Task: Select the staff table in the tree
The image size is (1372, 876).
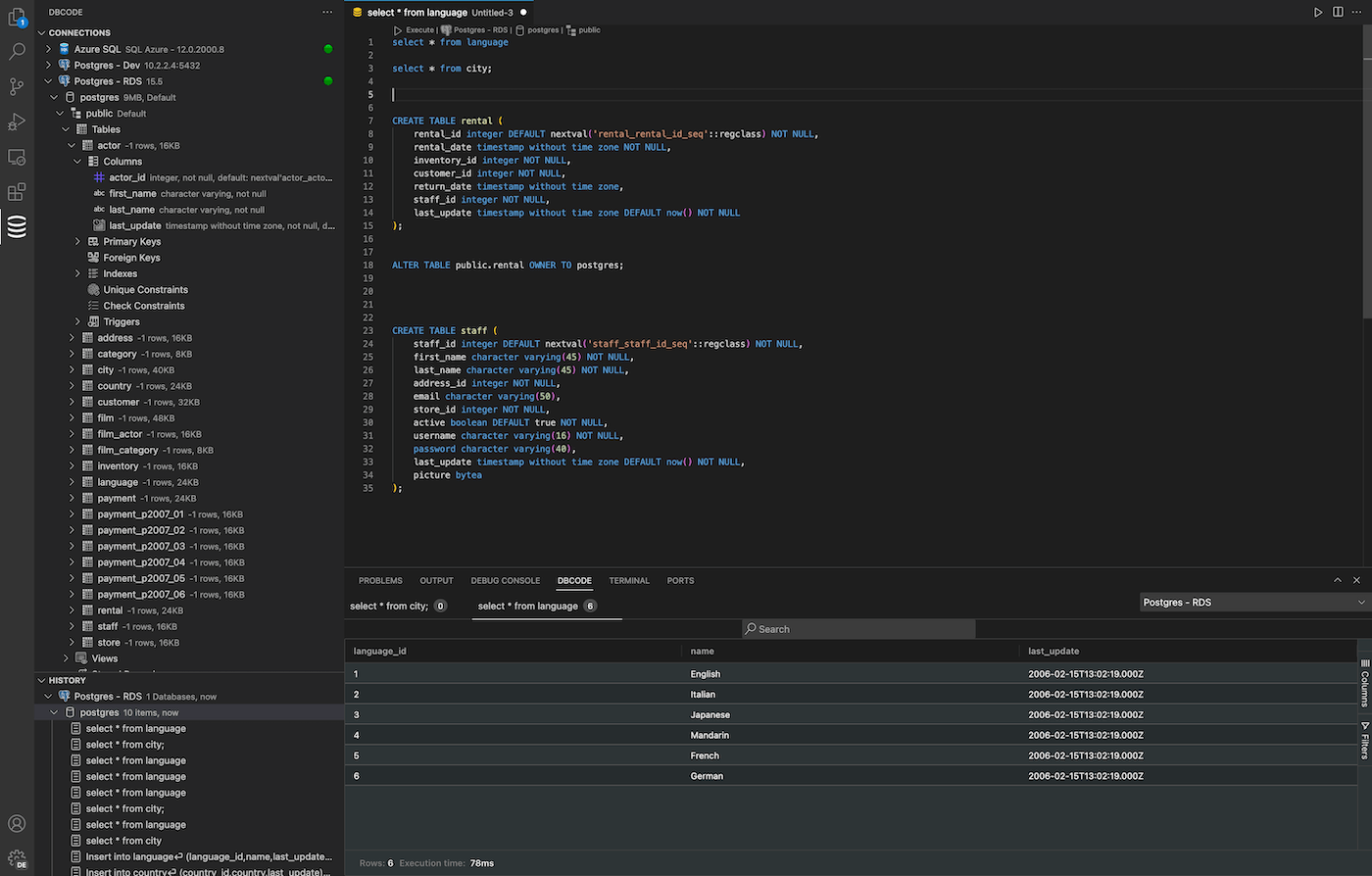Action: tap(108, 626)
